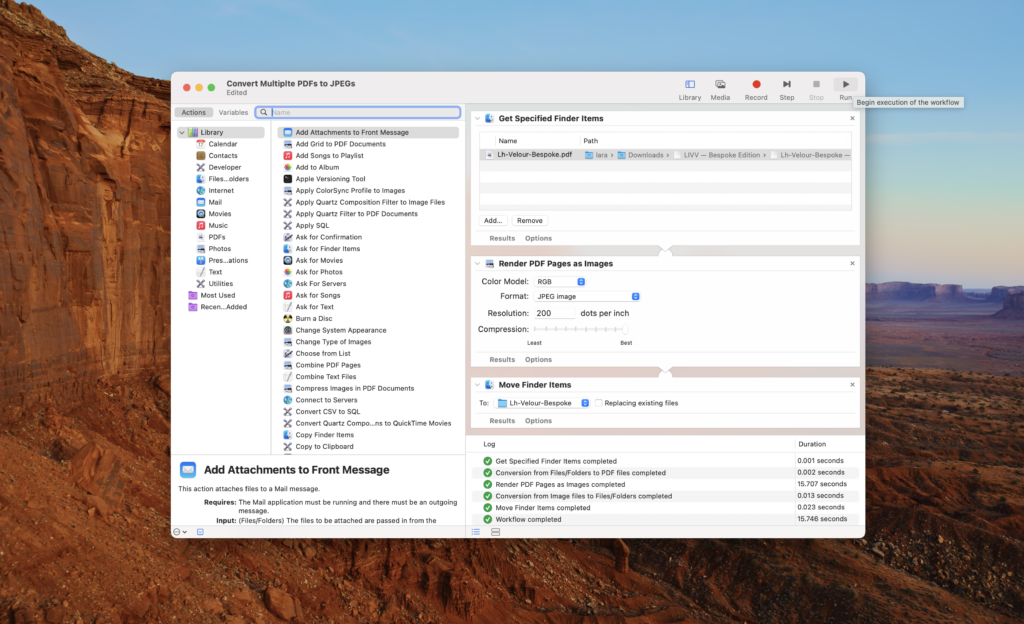Screen dimensions: 1024x624
Task: Remove the Move Finder Items action
Action: point(852,384)
